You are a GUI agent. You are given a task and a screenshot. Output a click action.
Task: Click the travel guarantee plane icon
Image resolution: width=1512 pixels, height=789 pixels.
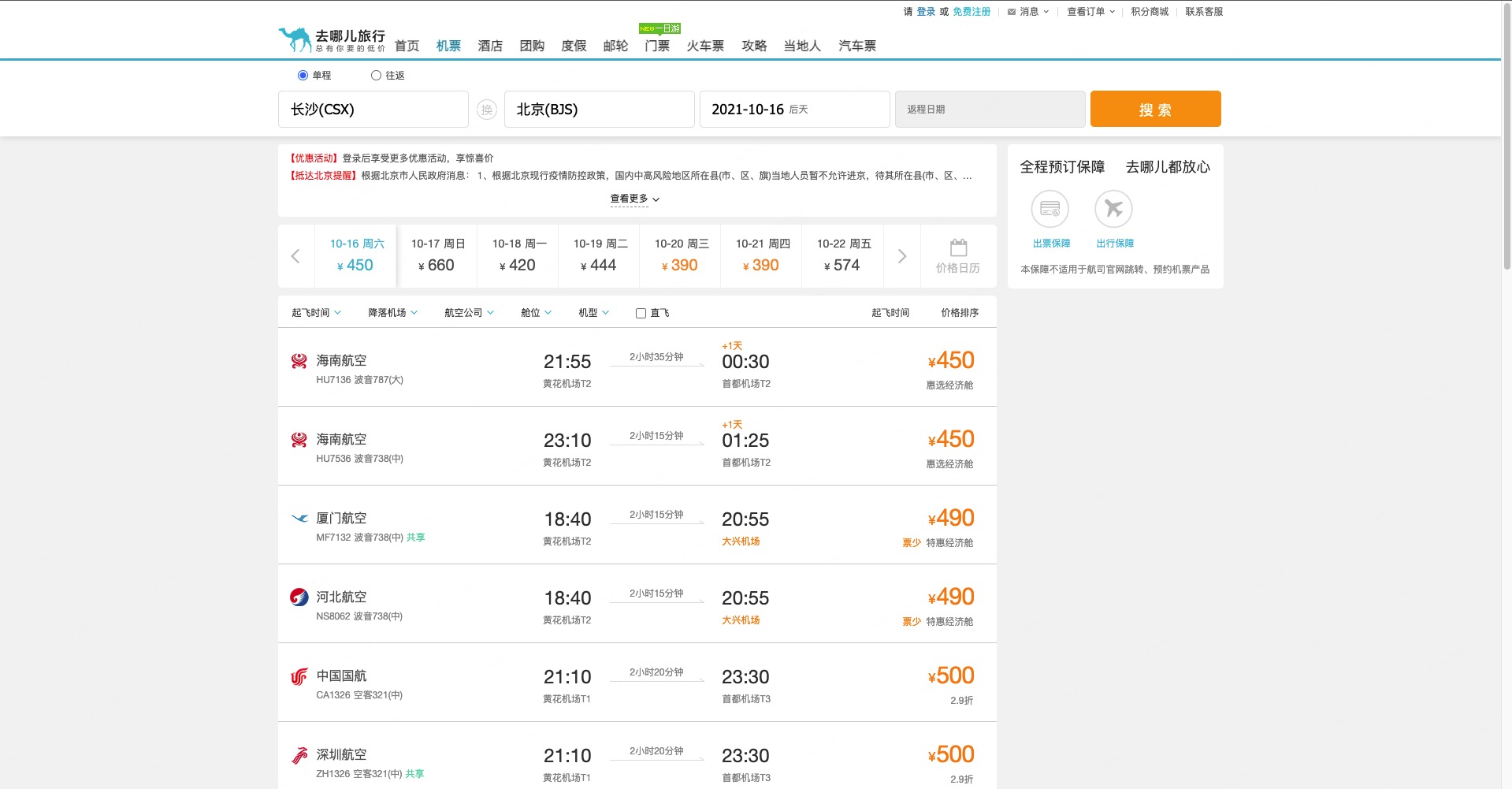click(x=1113, y=209)
